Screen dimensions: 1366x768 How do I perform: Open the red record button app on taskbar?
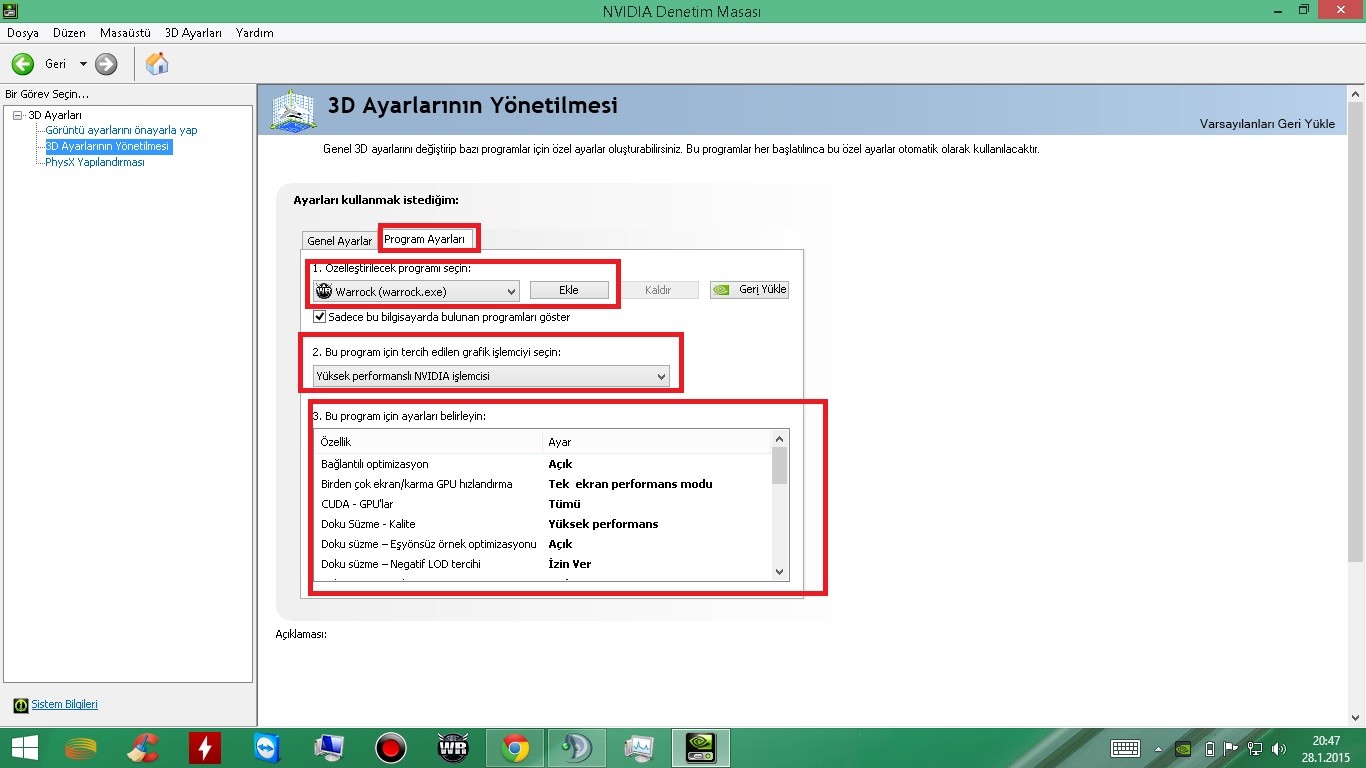(391, 748)
